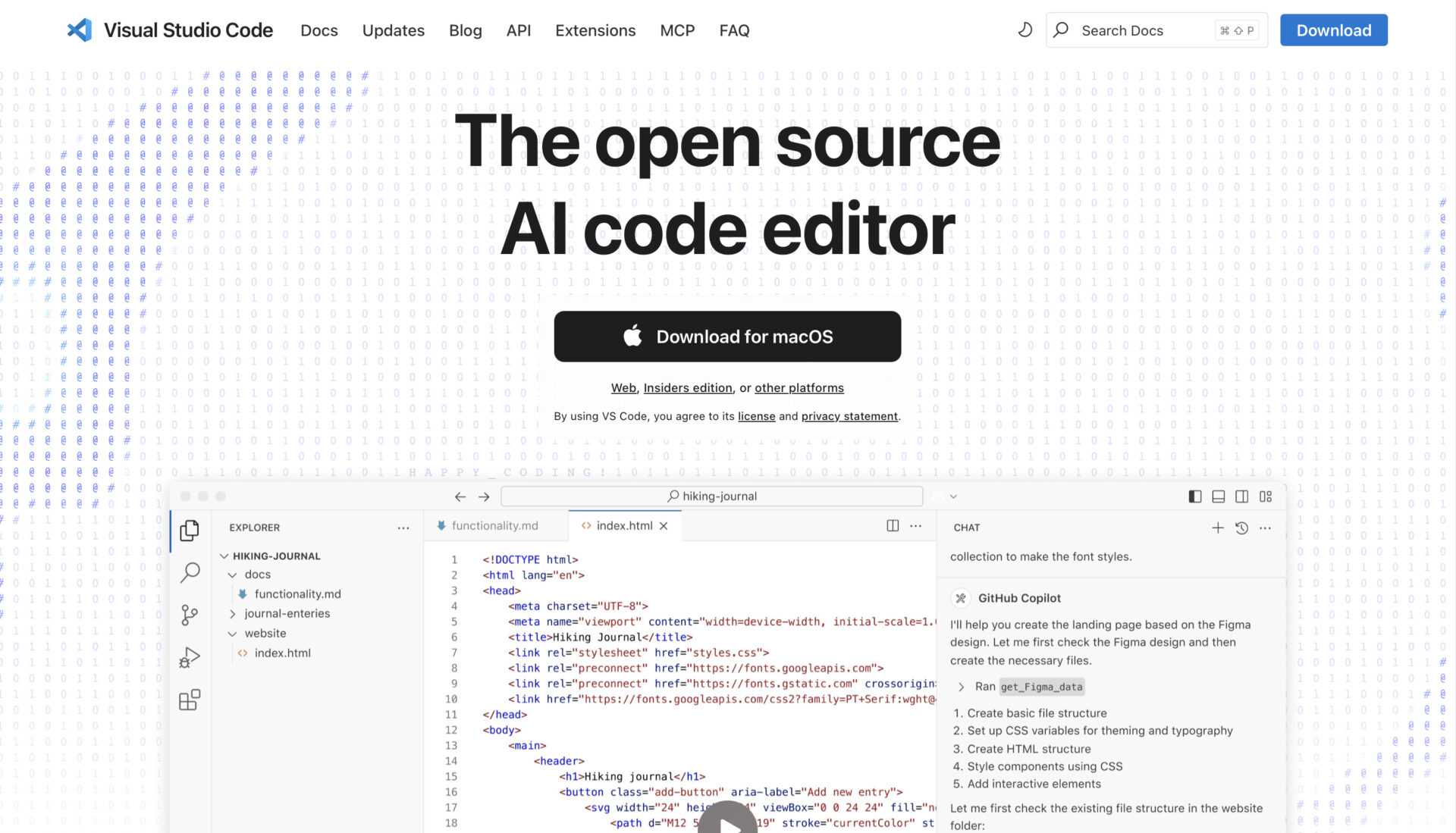Toggle the panel layout icon in the title bar
This screenshot has width=1456, height=833.
click(1218, 496)
